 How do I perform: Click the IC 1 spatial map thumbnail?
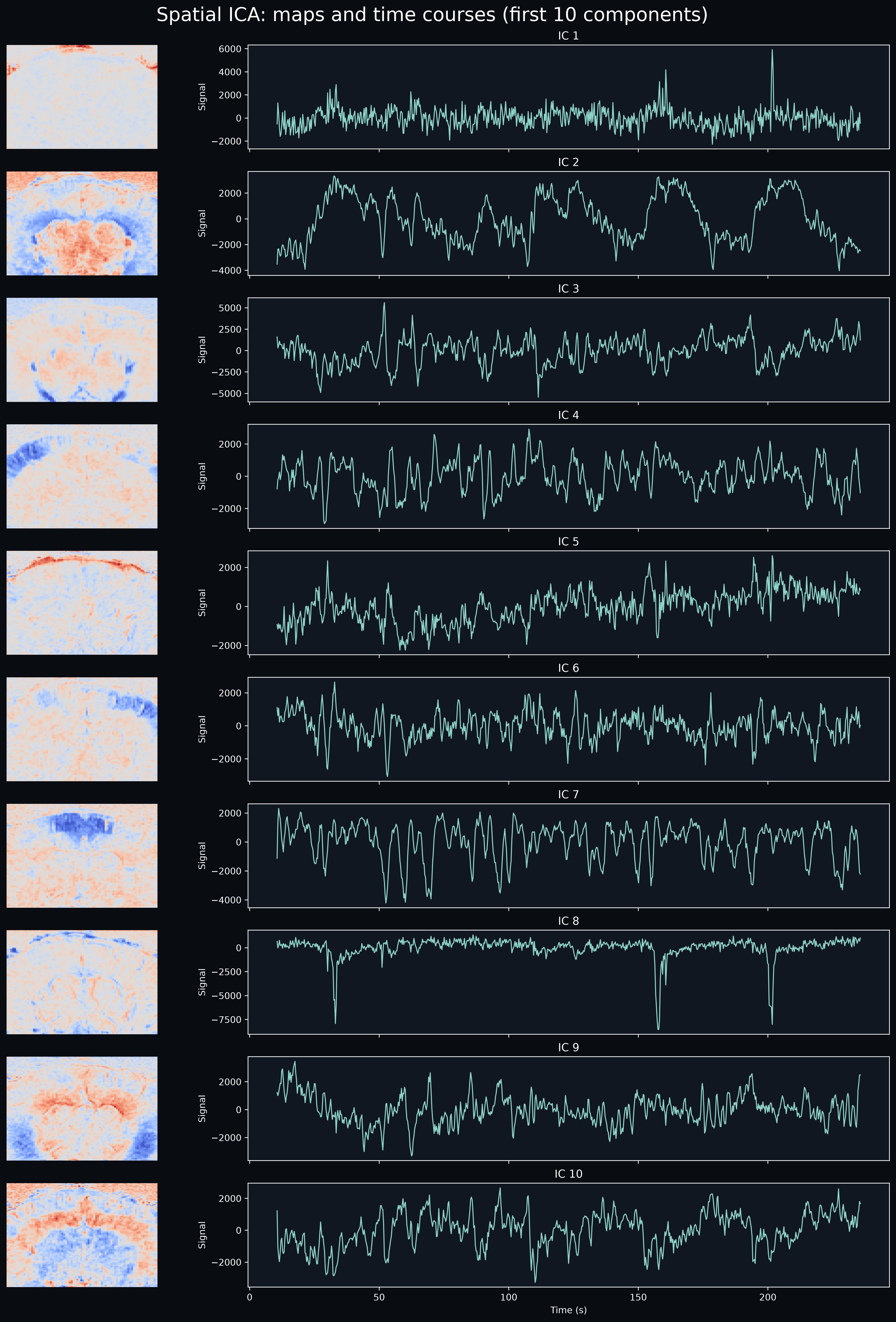pos(82,97)
